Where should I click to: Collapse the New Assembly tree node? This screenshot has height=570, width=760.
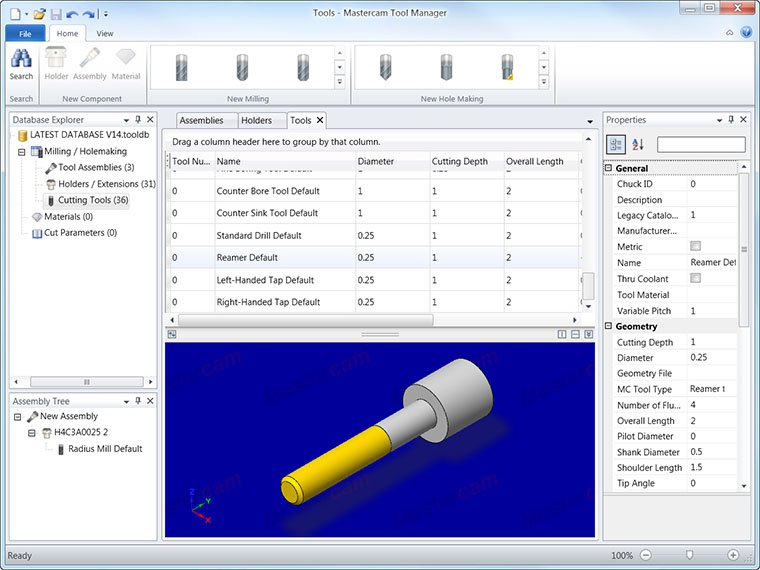[18, 417]
